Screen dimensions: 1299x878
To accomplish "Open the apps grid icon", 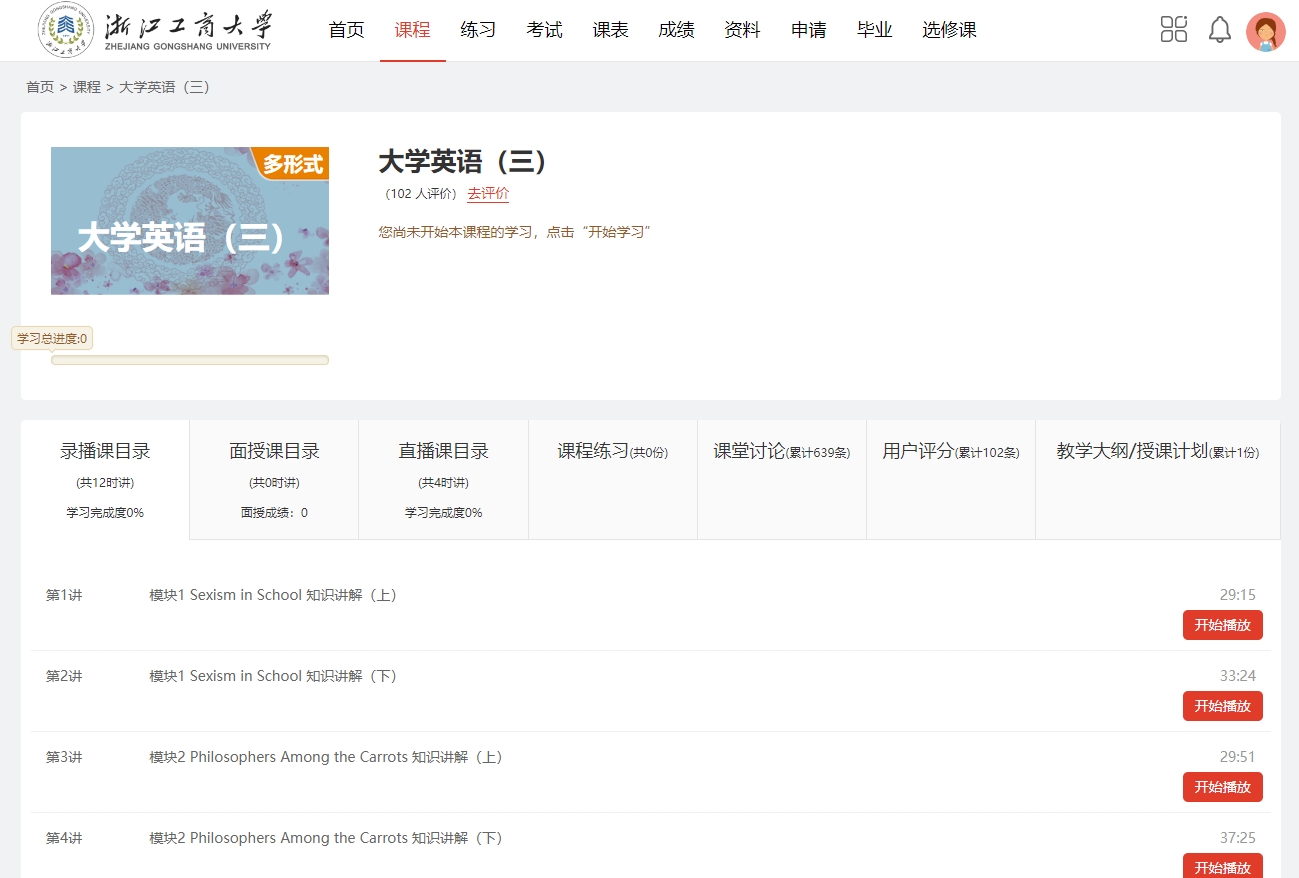I will (1173, 30).
